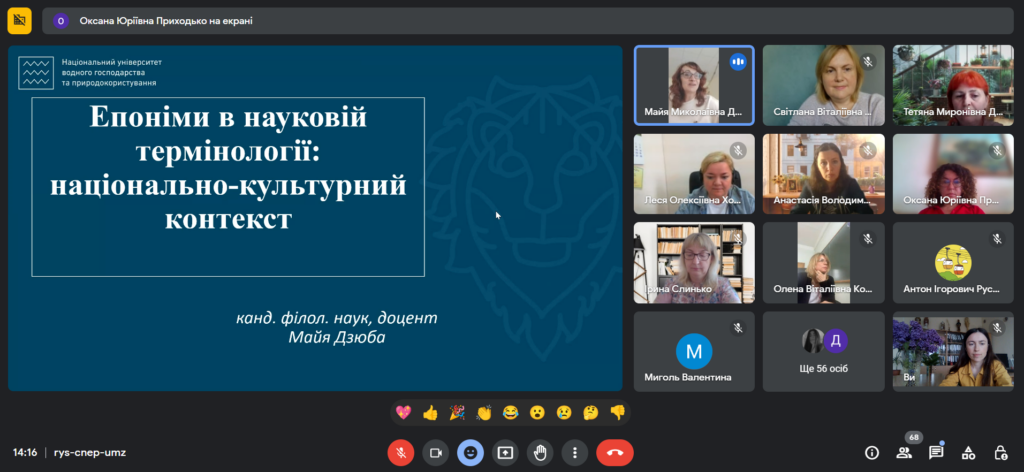Close the emoji reactions panel button

click(x=470, y=452)
